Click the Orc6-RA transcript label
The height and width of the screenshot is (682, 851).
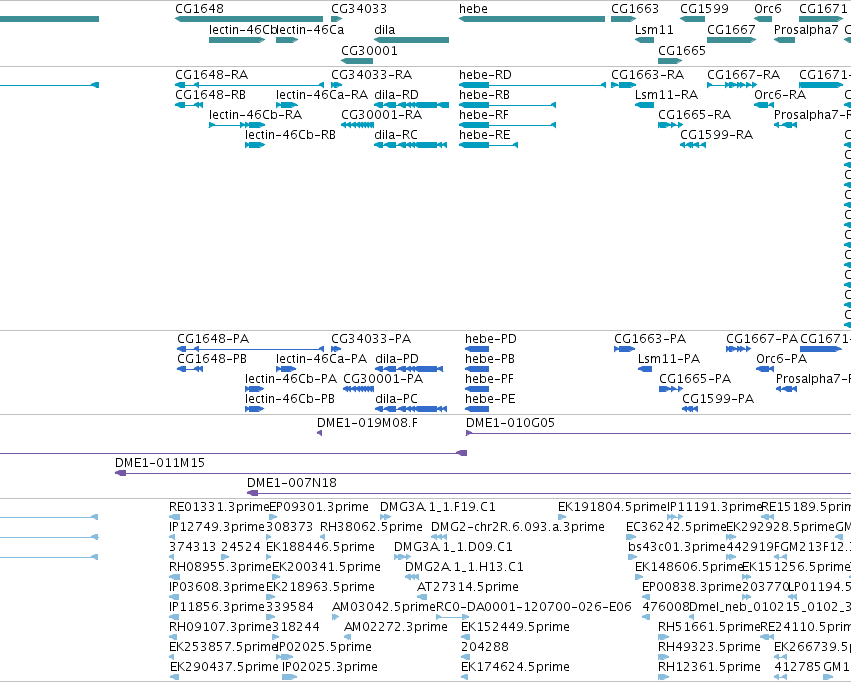click(x=780, y=94)
